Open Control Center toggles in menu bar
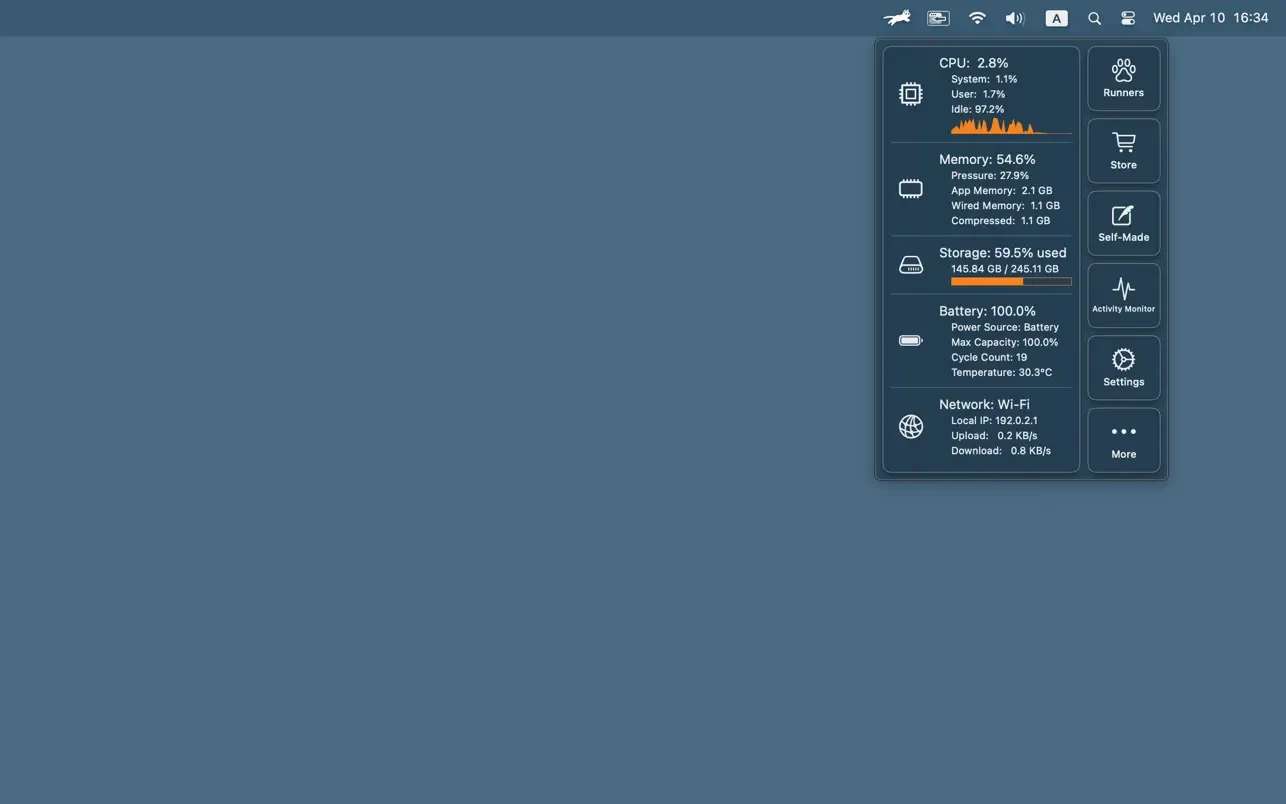The width and height of the screenshot is (1286, 804). click(1128, 18)
